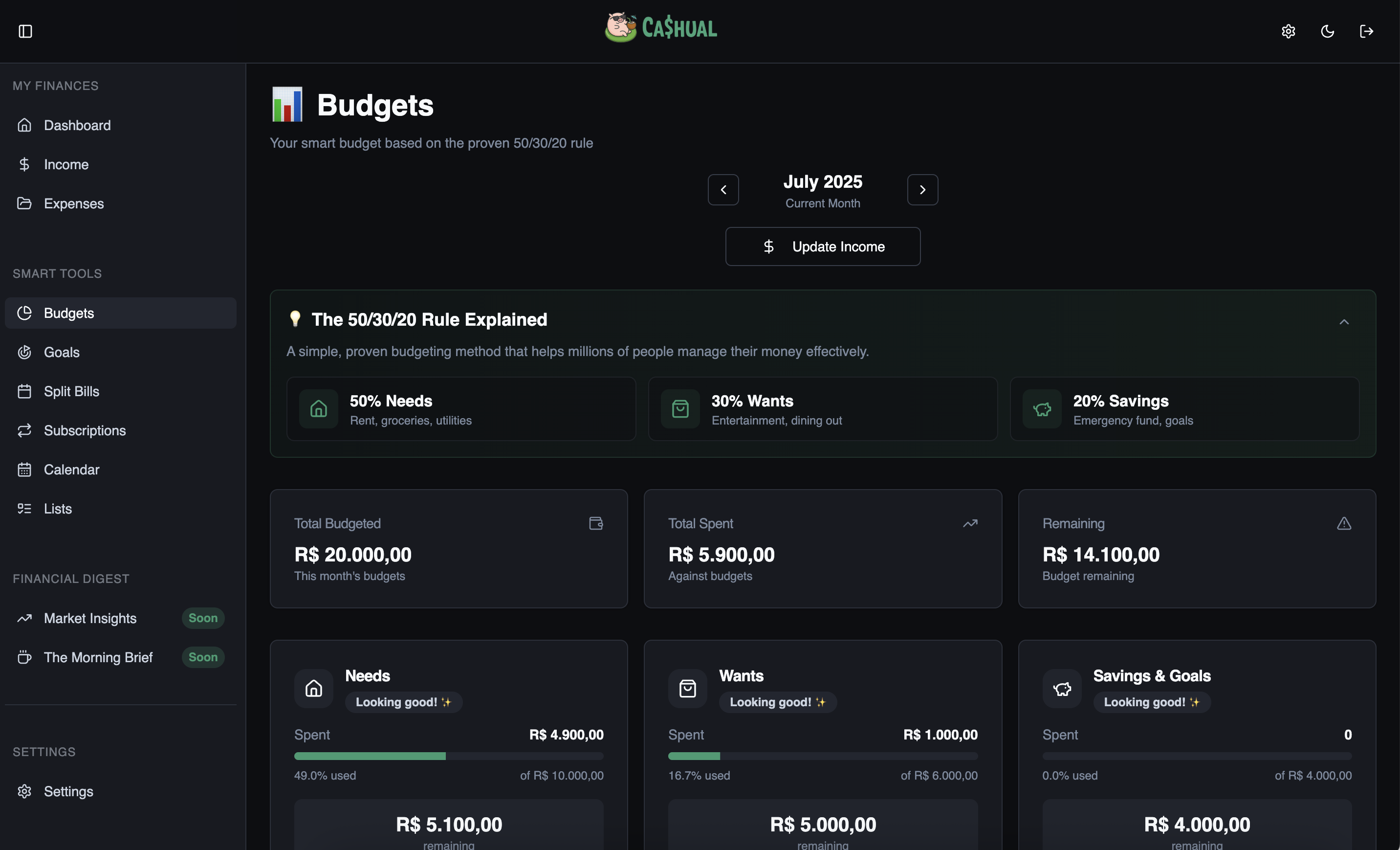The height and width of the screenshot is (850, 1400).
Task: Click the wallet icon on Total Budgeted
Action: click(595, 523)
